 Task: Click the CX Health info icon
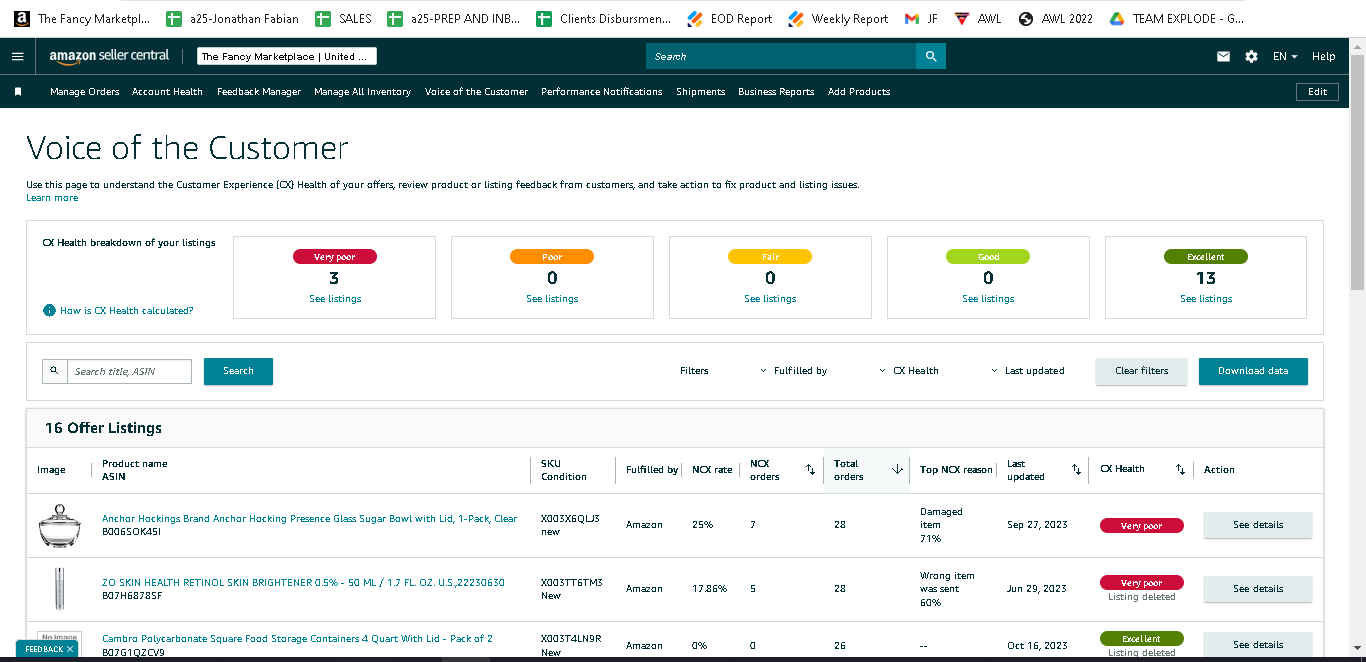pyautogui.click(x=49, y=310)
